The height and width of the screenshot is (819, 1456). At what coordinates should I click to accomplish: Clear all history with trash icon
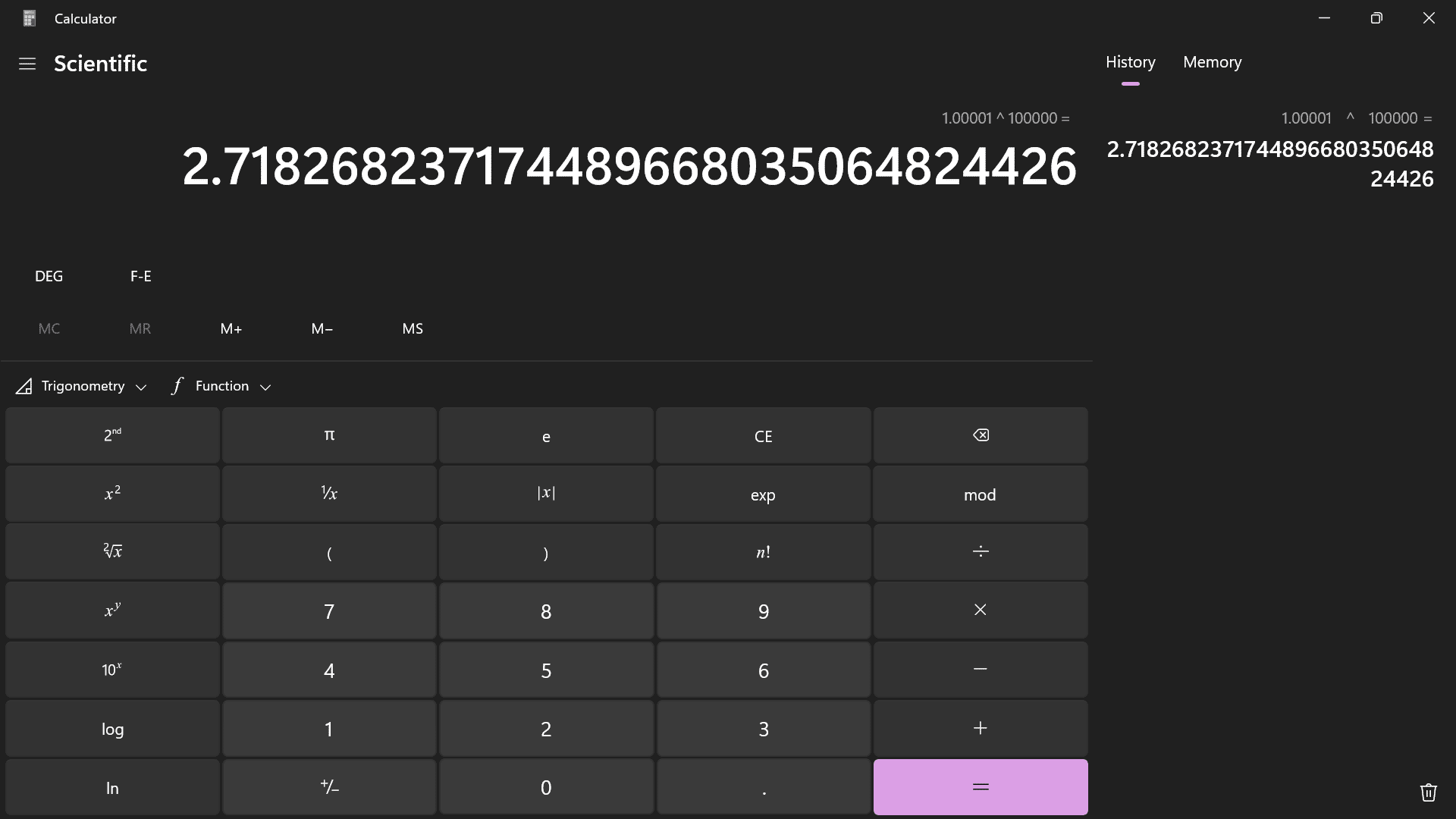(x=1428, y=792)
